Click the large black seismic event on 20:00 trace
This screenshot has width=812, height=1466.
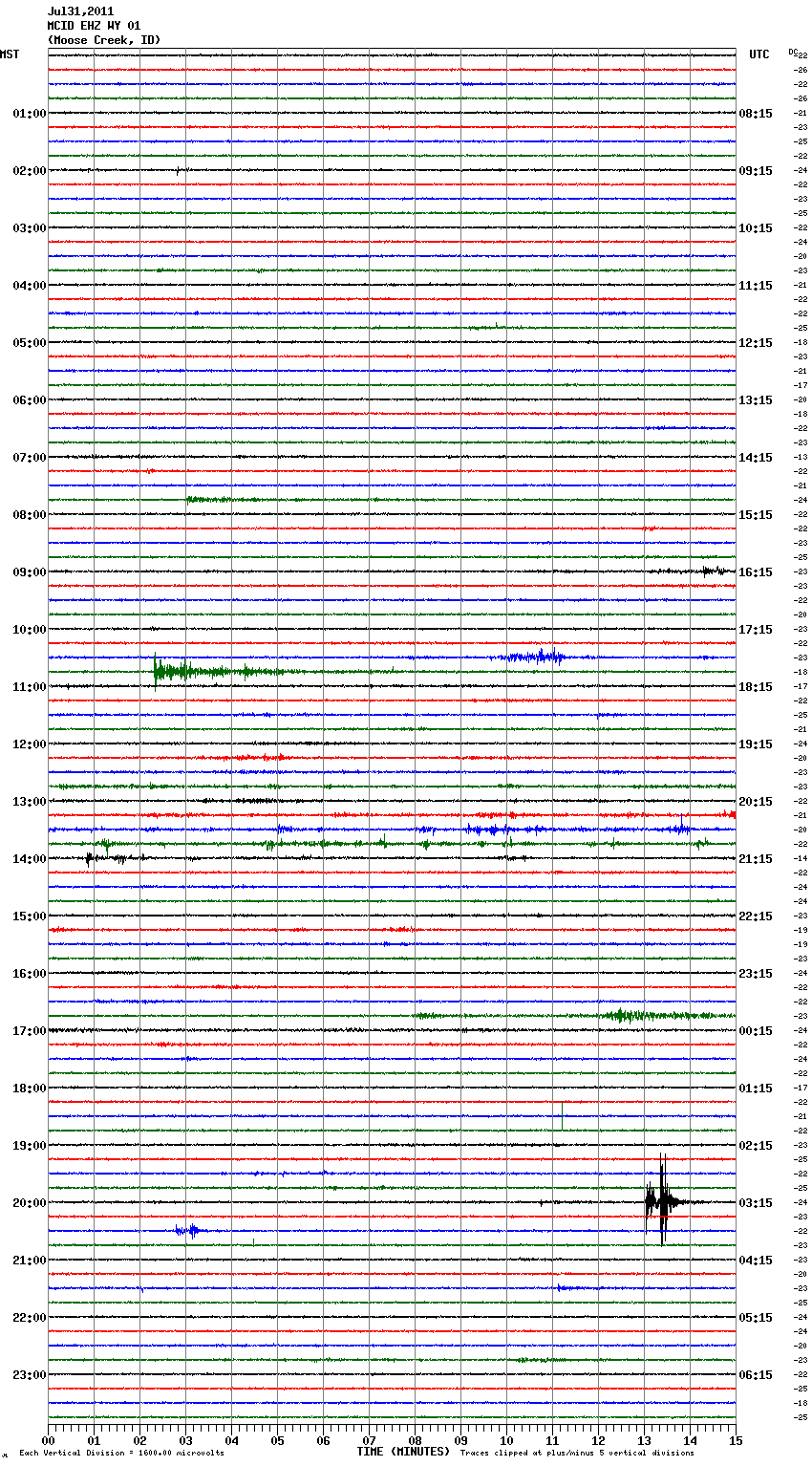tap(663, 1201)
